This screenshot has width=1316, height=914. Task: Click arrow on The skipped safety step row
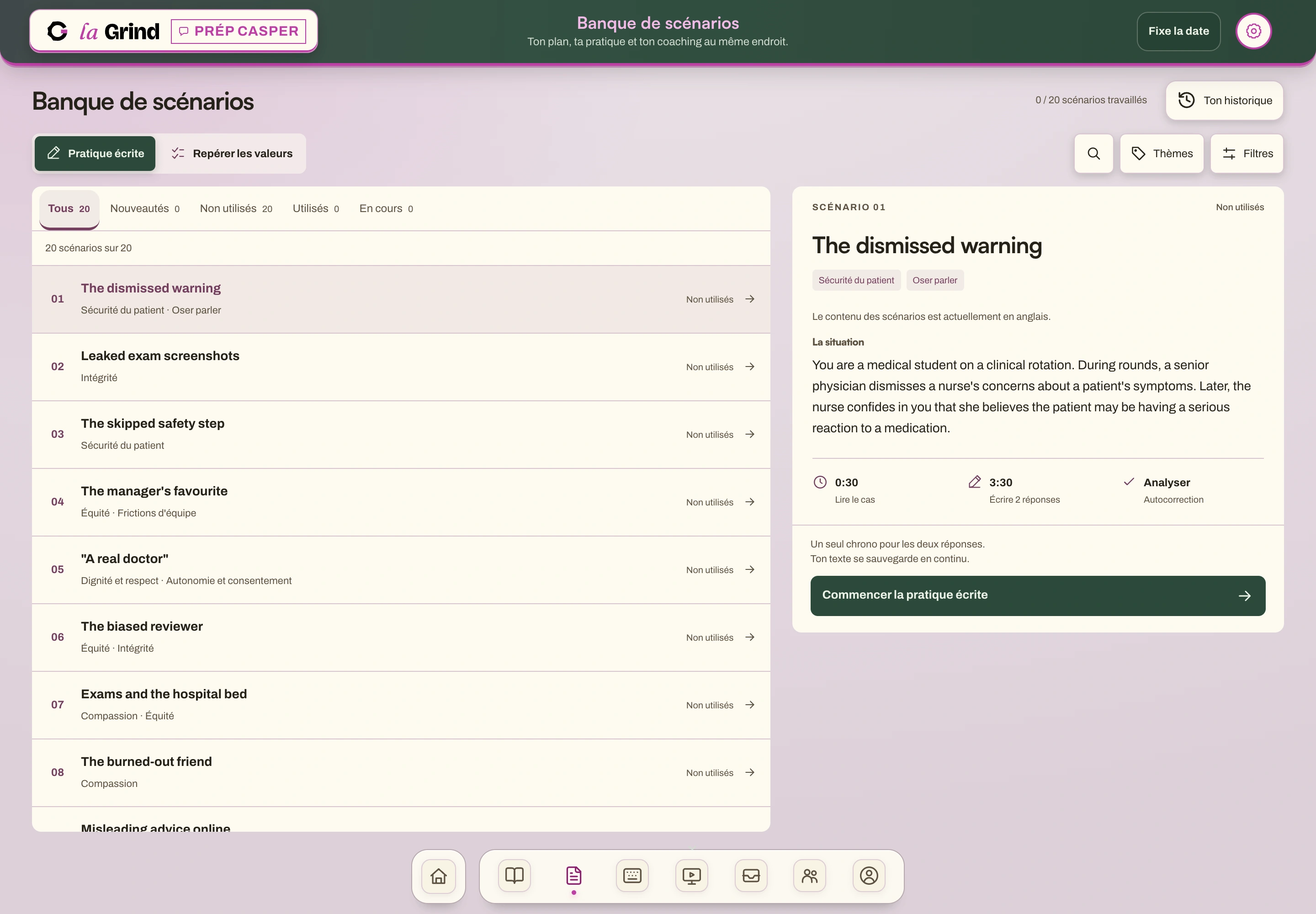(750, 434)
